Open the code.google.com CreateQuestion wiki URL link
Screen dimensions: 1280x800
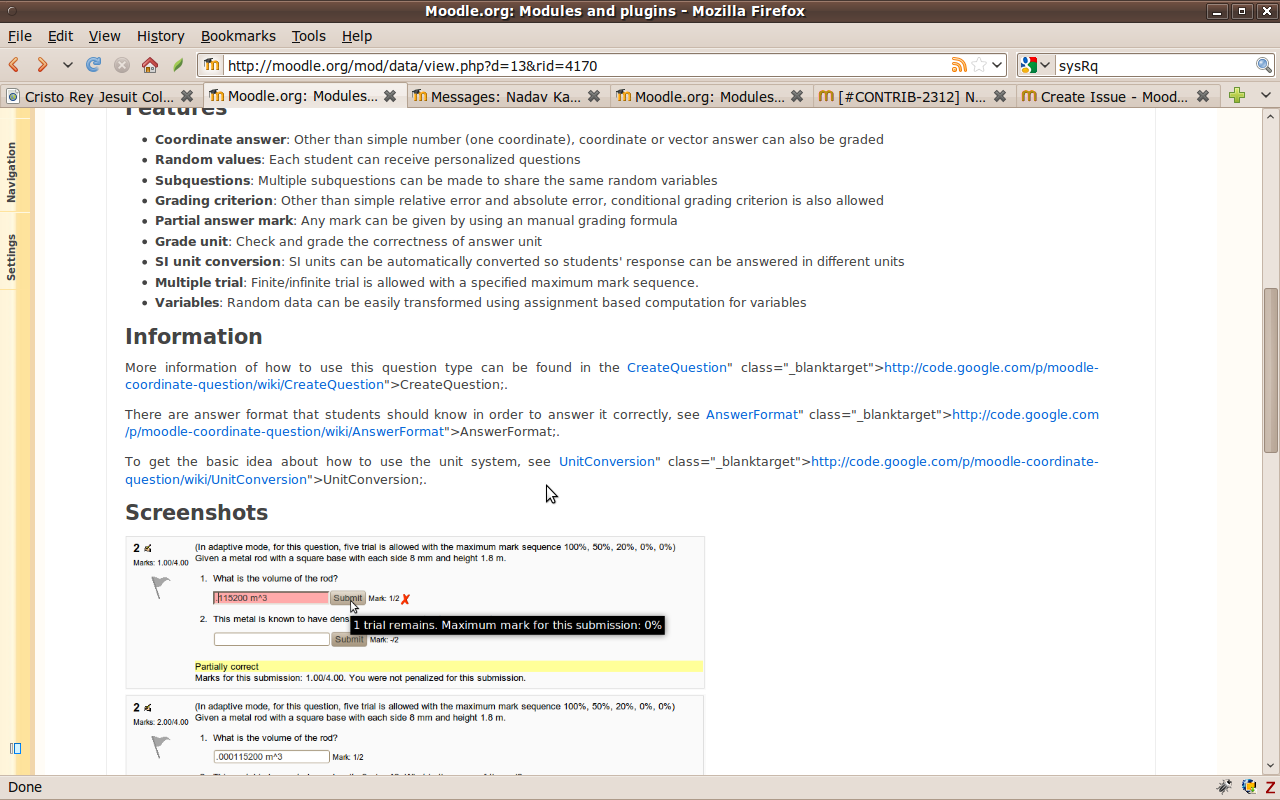[x=611, y=376]
